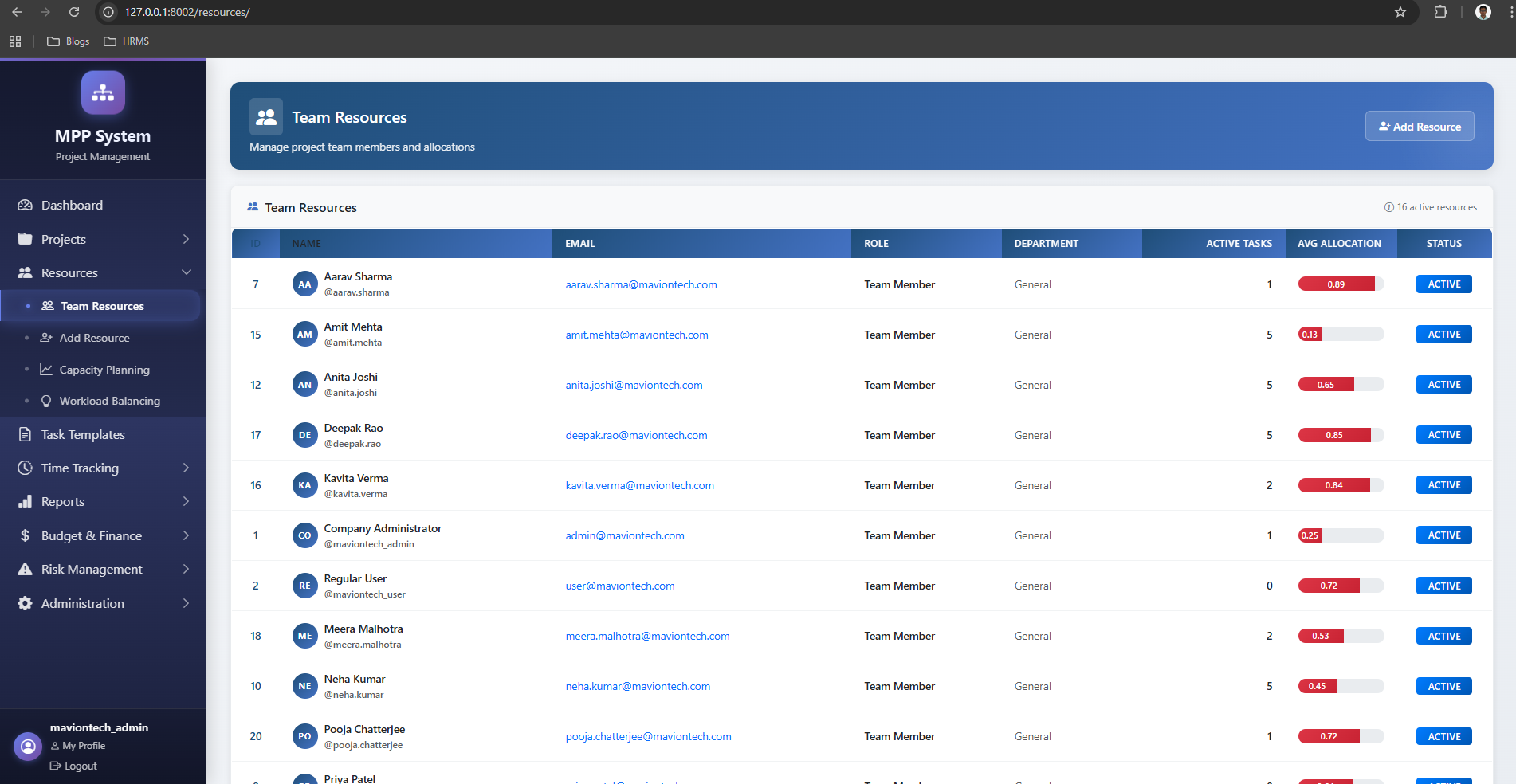Viewport: 1516px width, 784px height.
Task: Expand the Time Tracking submenu
Action: point(186,468)
